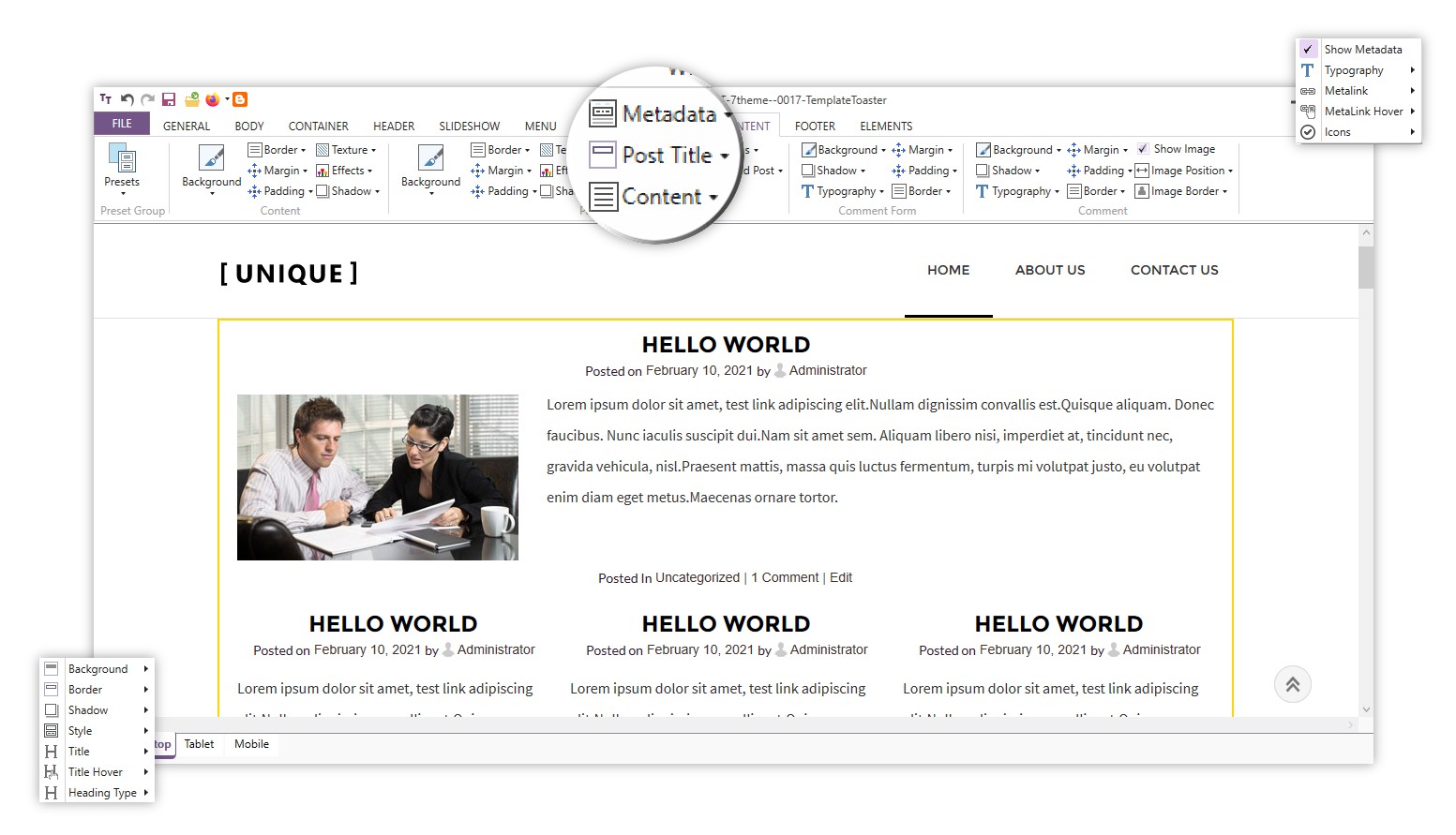Toggle the Show Metadata check in the popup
The height and width of the screenshot is (835, 1456).
click(1308, 50)
